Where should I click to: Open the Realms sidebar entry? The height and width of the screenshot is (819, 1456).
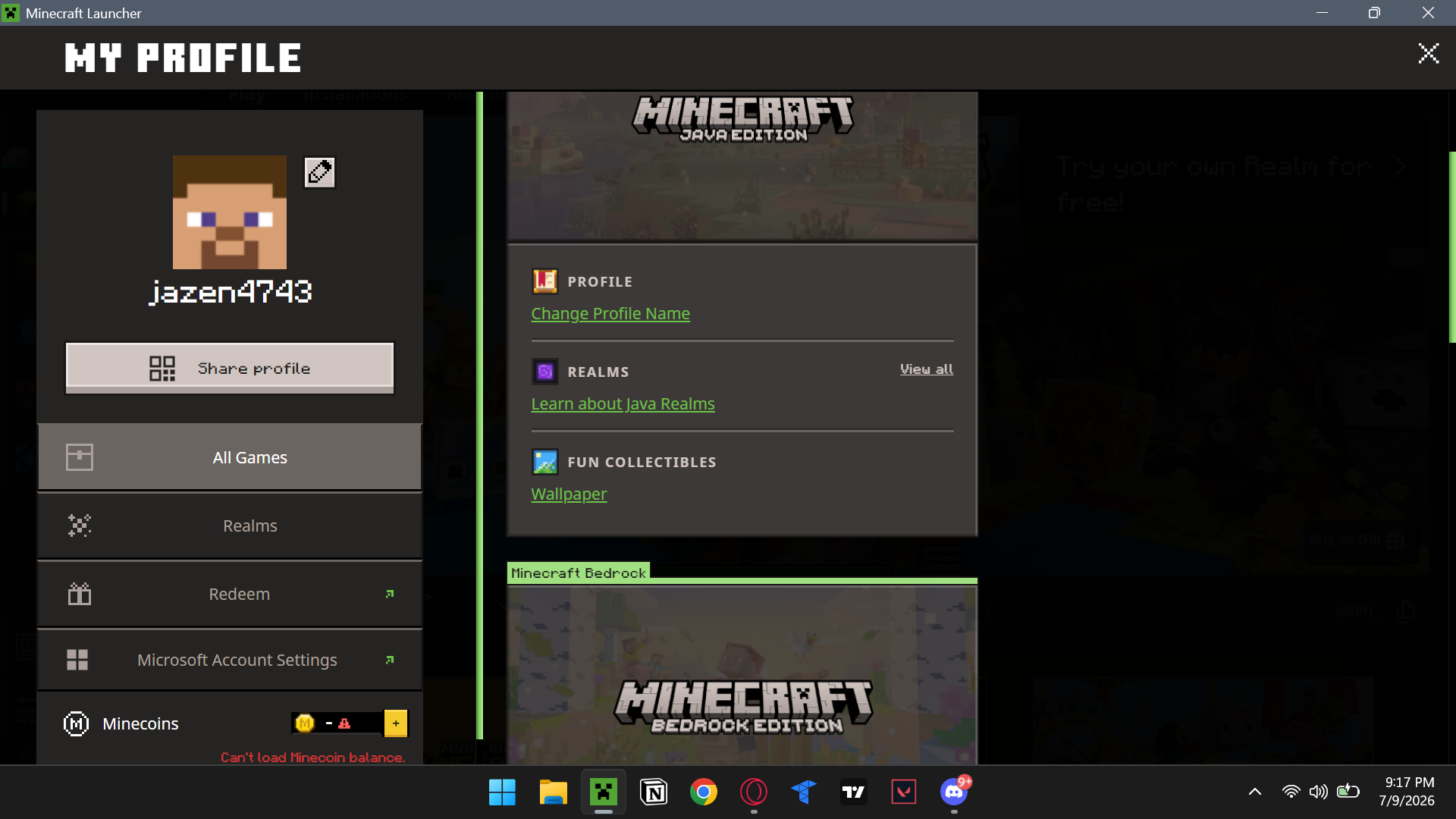coord(230,526)
